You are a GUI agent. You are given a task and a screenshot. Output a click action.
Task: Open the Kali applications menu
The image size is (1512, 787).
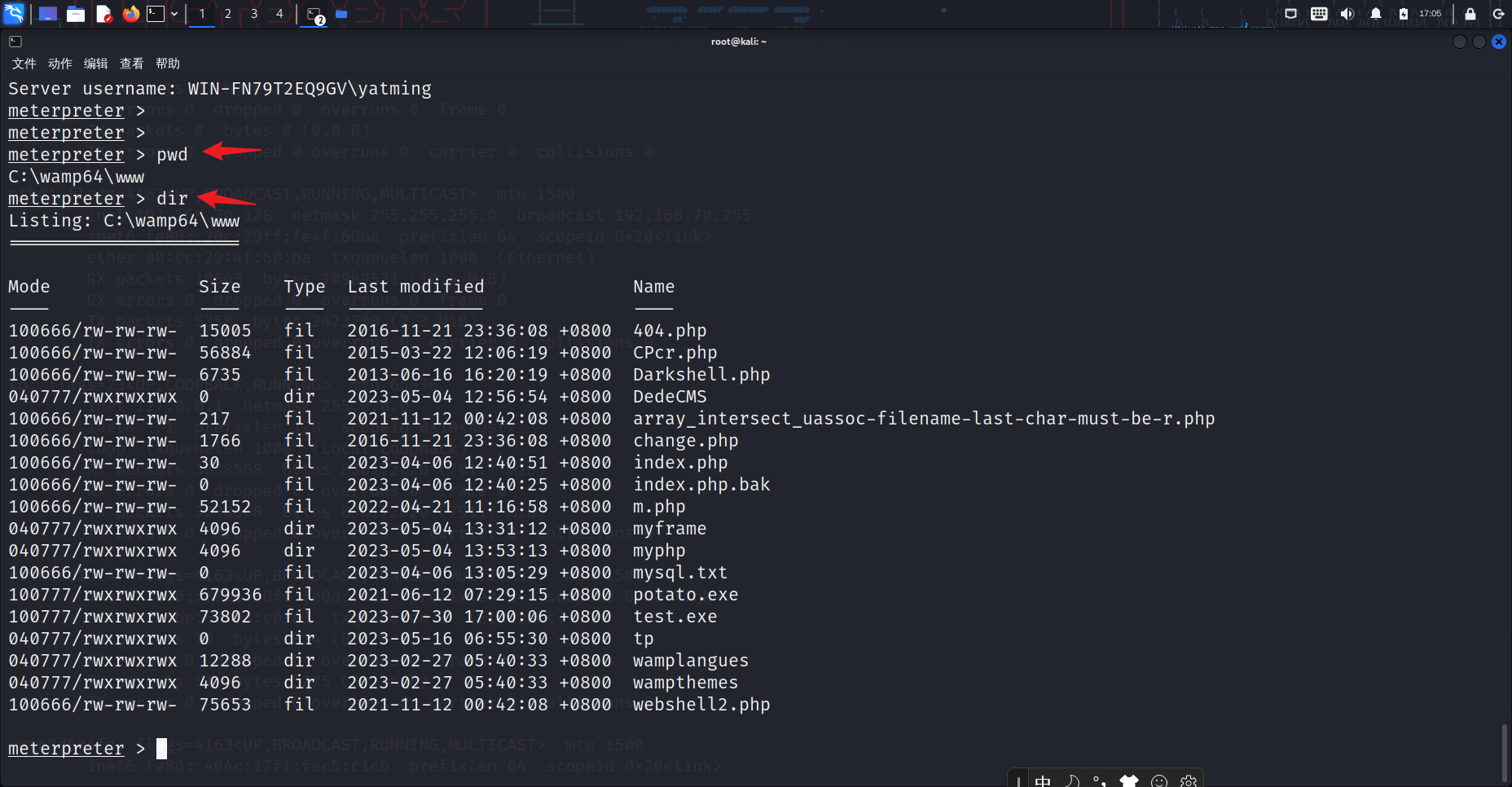(13, 13)
